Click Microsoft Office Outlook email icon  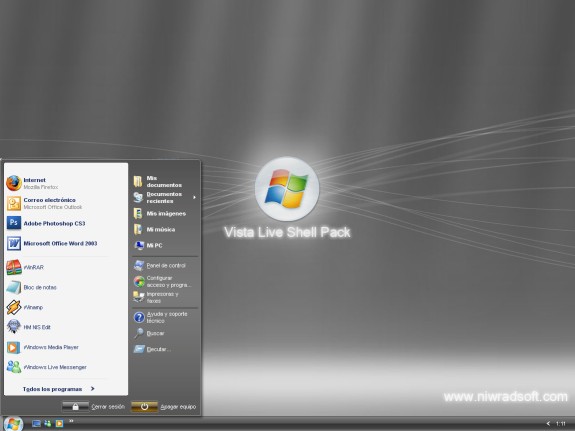coord(14,203)
